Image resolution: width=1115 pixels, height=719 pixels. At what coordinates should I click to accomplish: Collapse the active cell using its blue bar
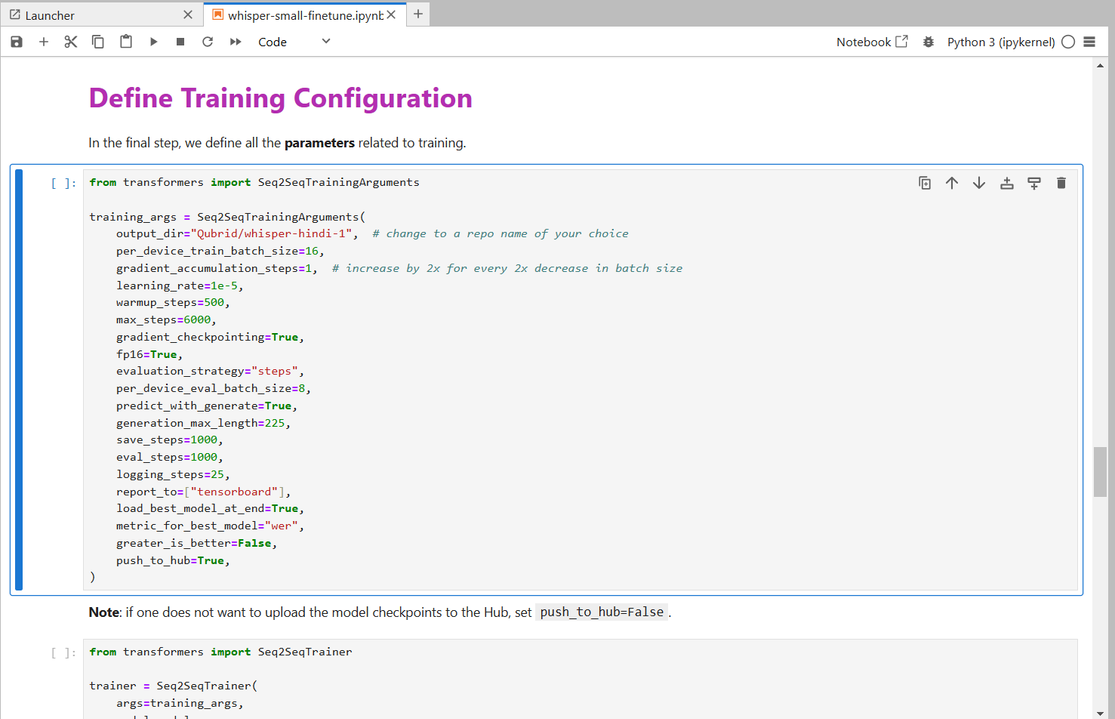[x=18, y=380]
